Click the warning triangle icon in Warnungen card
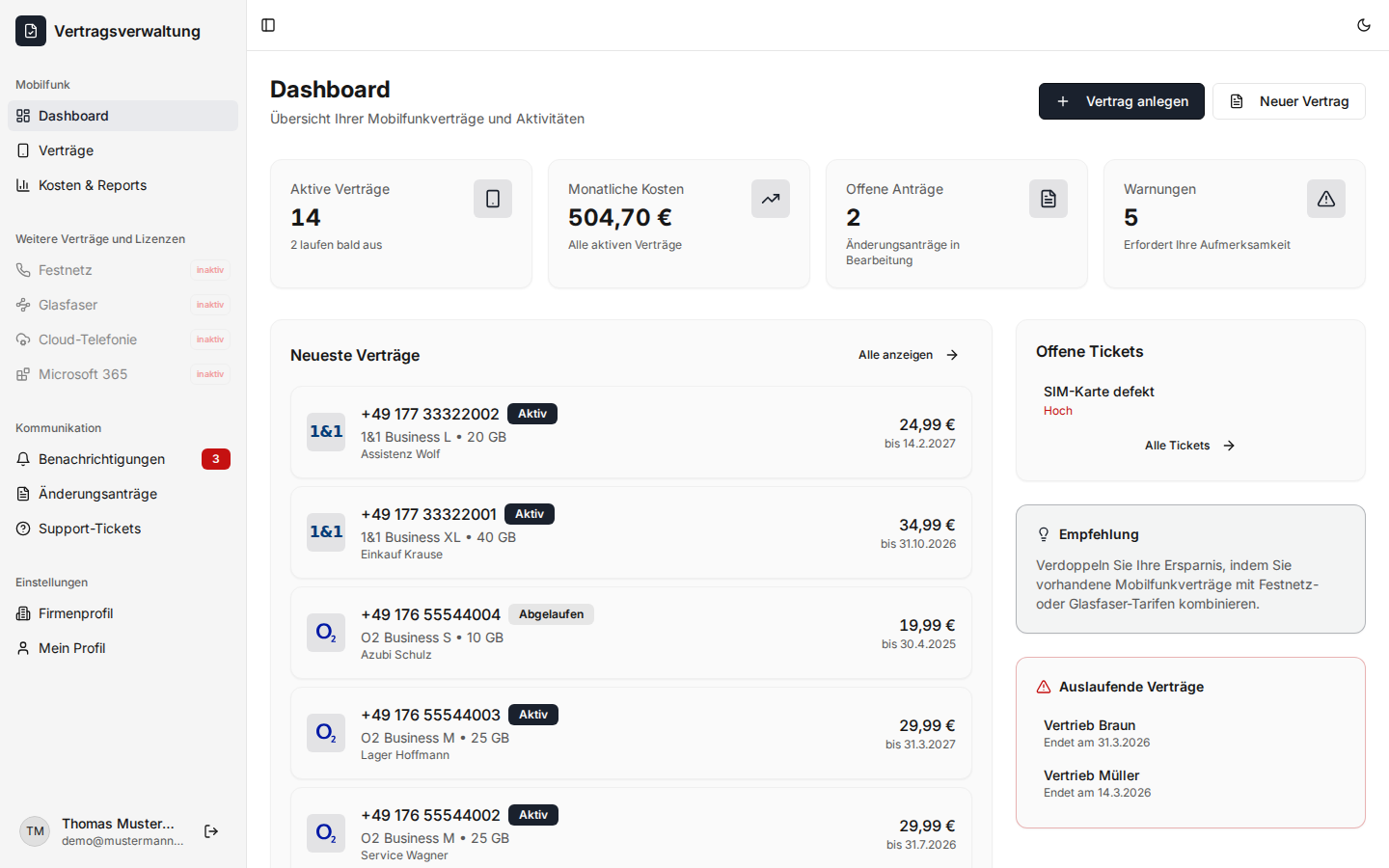The height and width of the screenshot is (868, 1389). tap(1326, 199)
